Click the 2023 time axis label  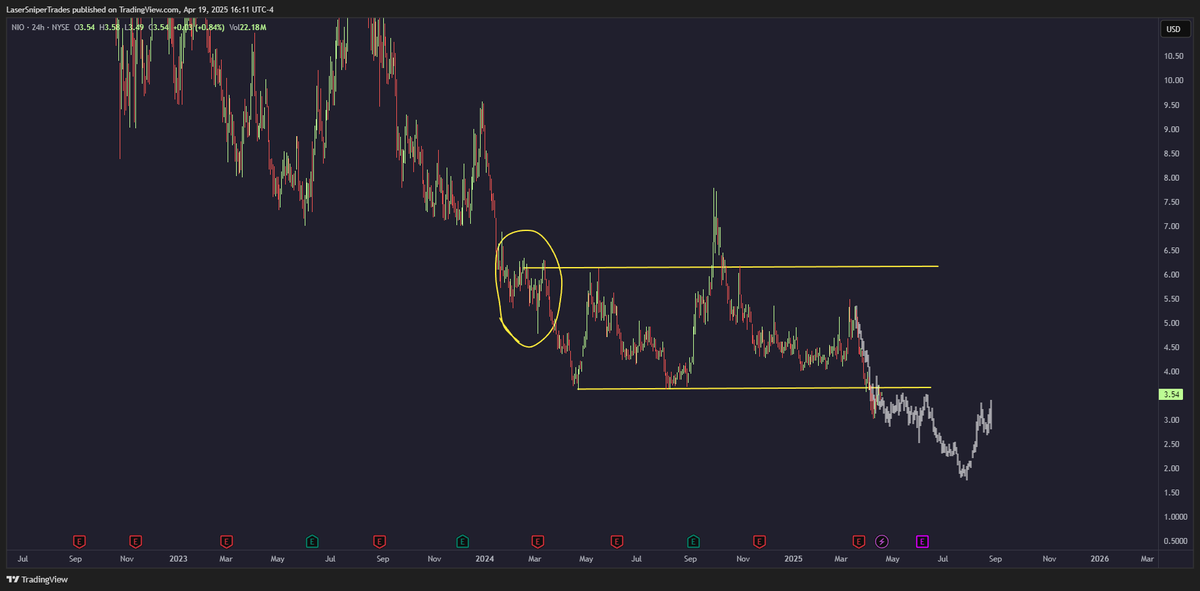click(x=178, y=560)
